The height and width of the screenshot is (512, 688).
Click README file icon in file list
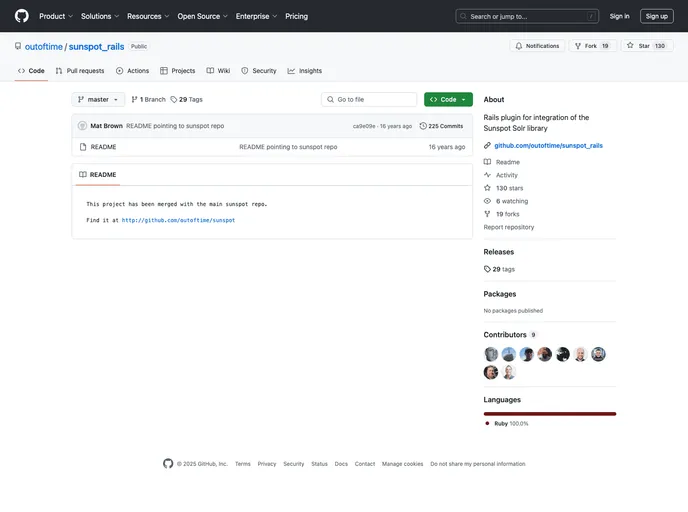tap(83, 147)
